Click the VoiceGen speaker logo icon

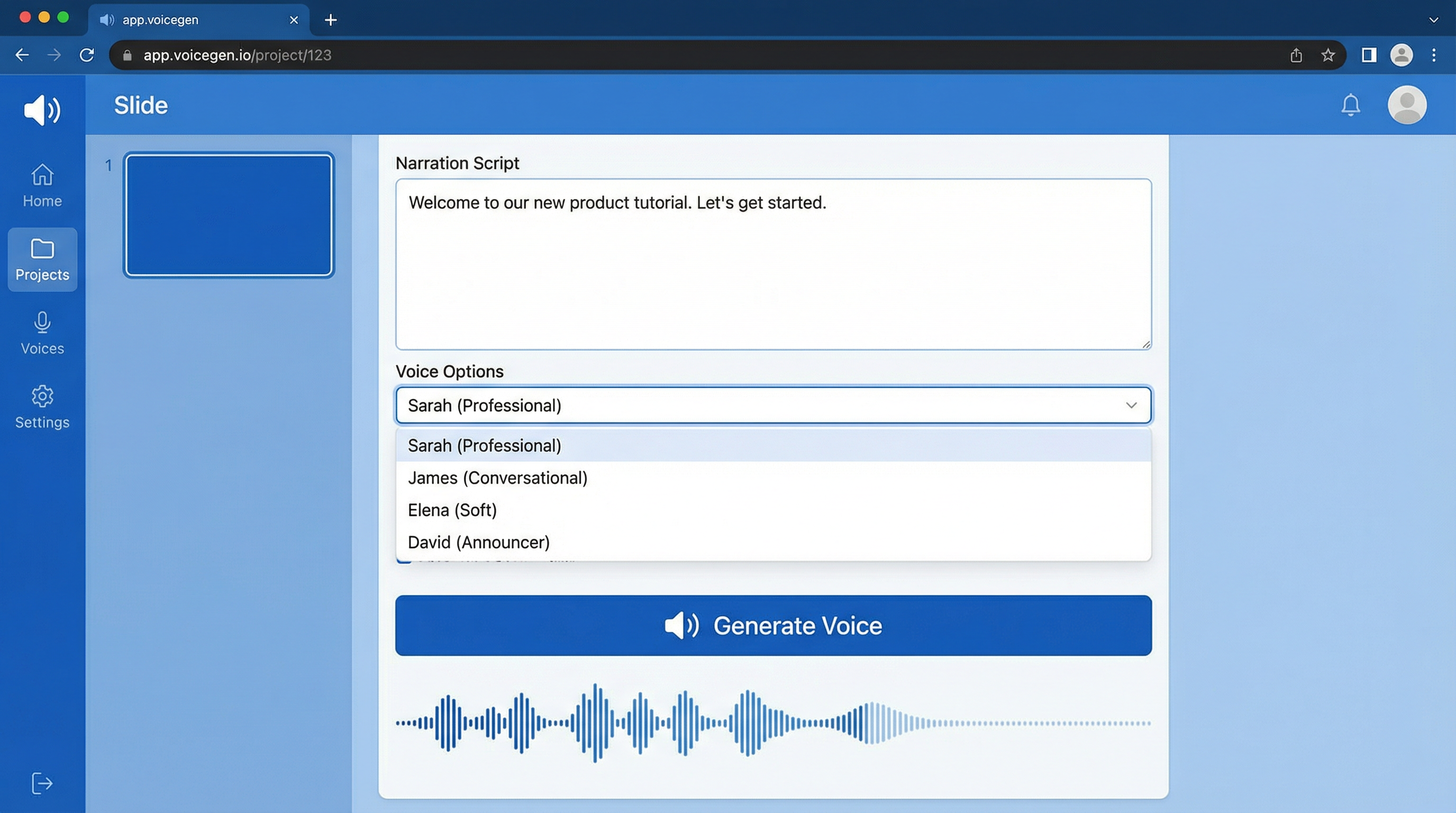[x=42, y=110]
